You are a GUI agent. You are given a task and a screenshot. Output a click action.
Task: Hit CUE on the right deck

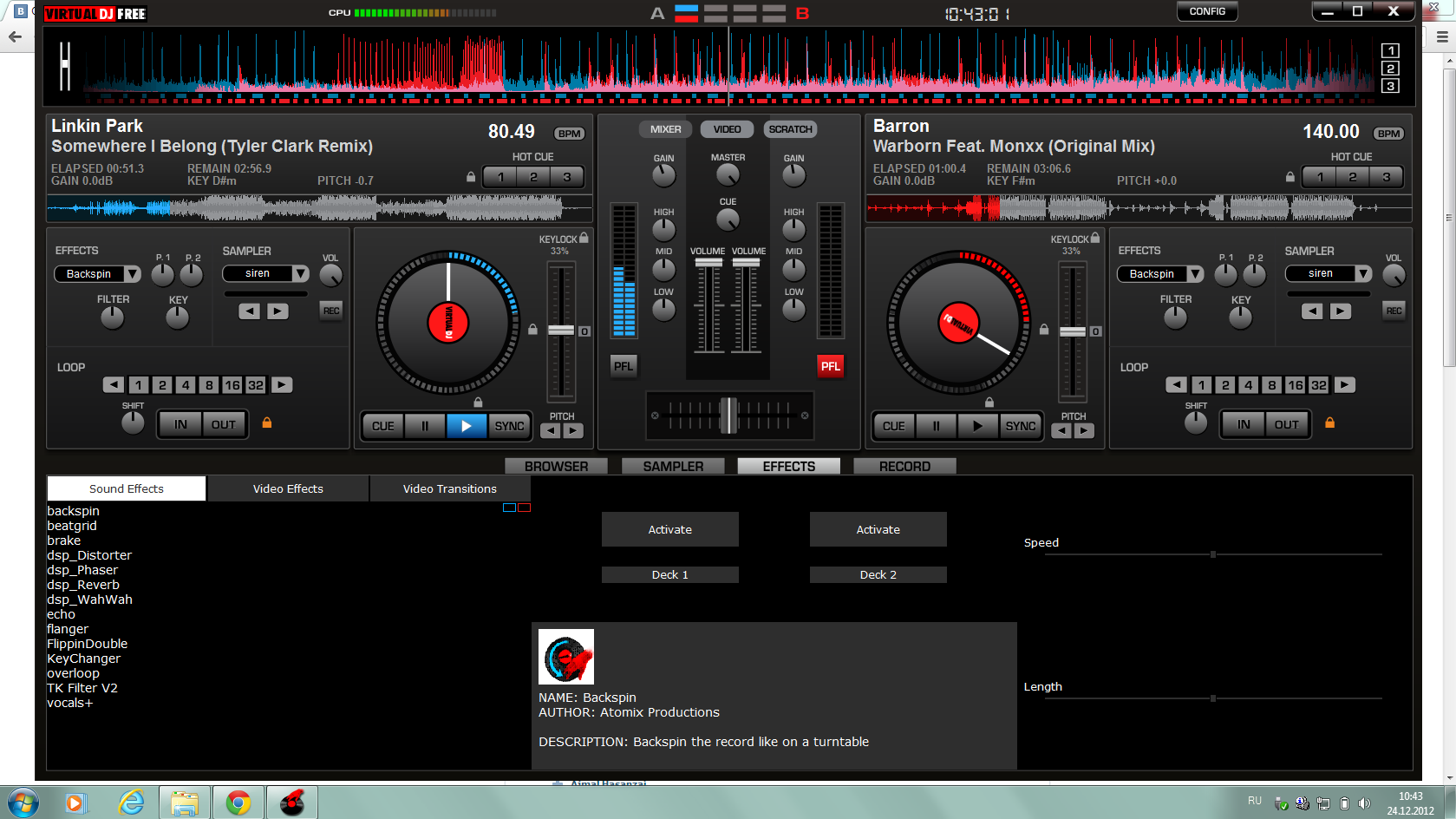click(893, 426)
